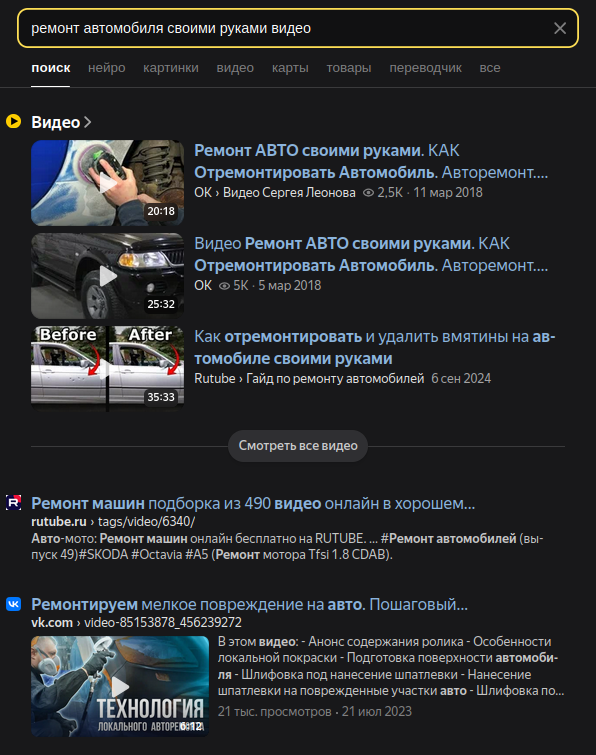
Task: Play the Технология локального авторемонта thumbnail
Action: coord(120,686)
